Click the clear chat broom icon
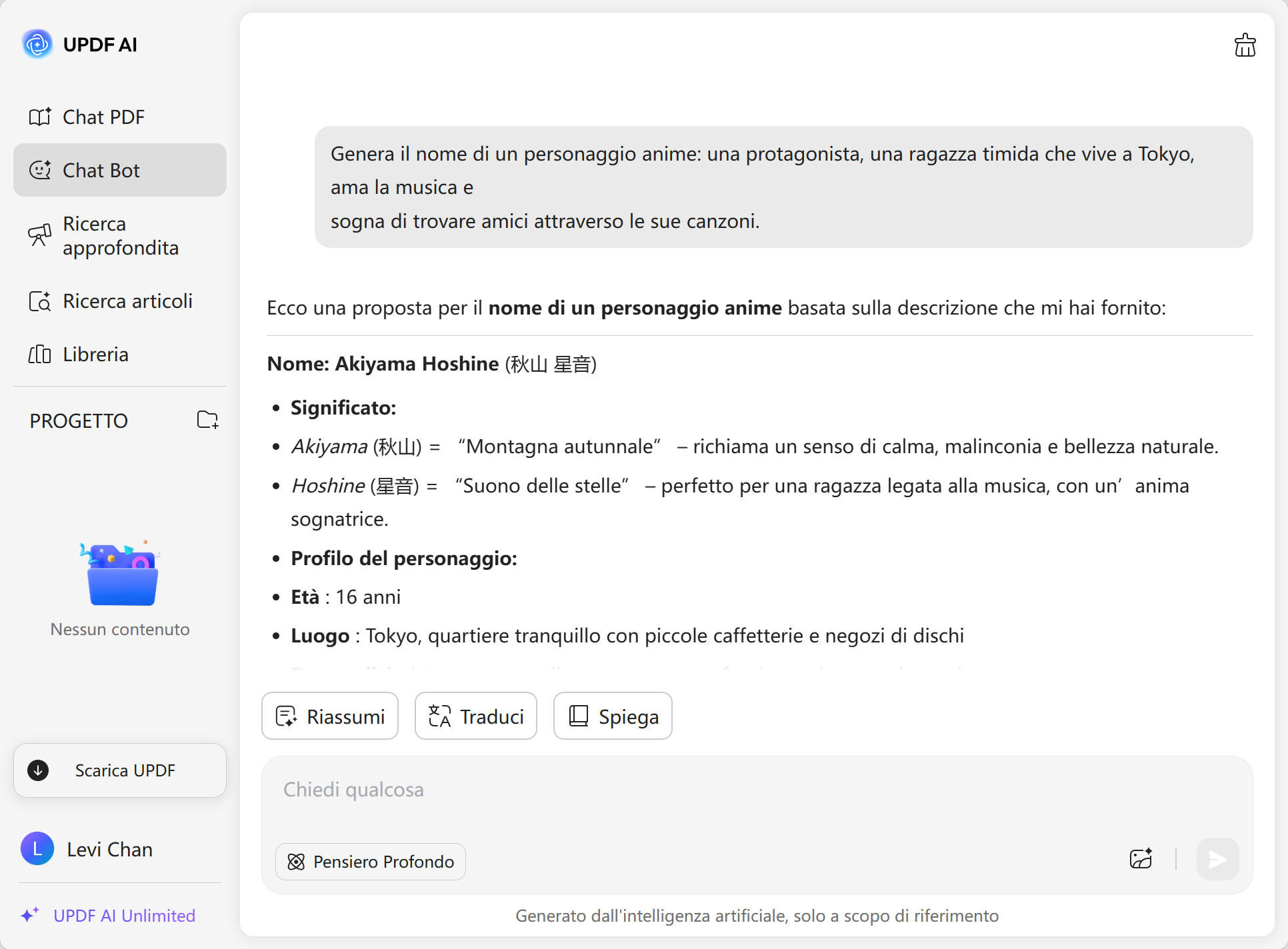The height and width of the screenshot is (949, 1288). 1244,45
